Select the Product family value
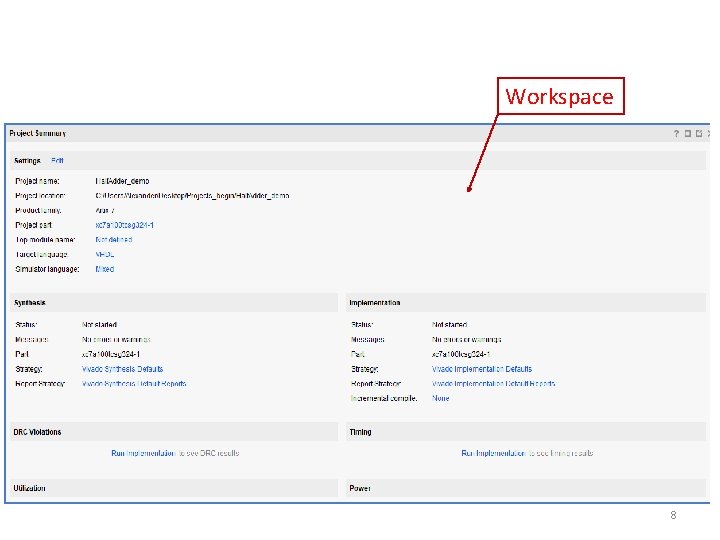Viewport: 720px width, 540px height. click(105, 211)
